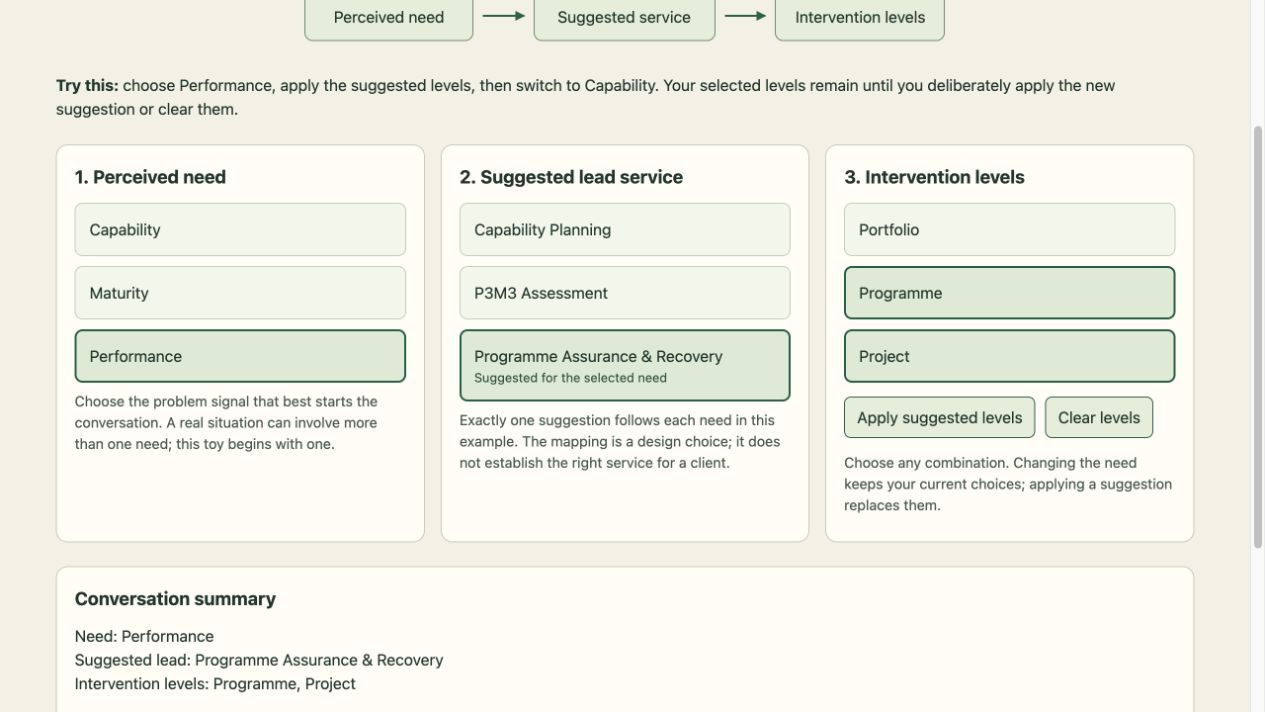This screenshot has height=712, width=1265.
Task: Click the Intervention levels flow step
Action: [860, 17]
